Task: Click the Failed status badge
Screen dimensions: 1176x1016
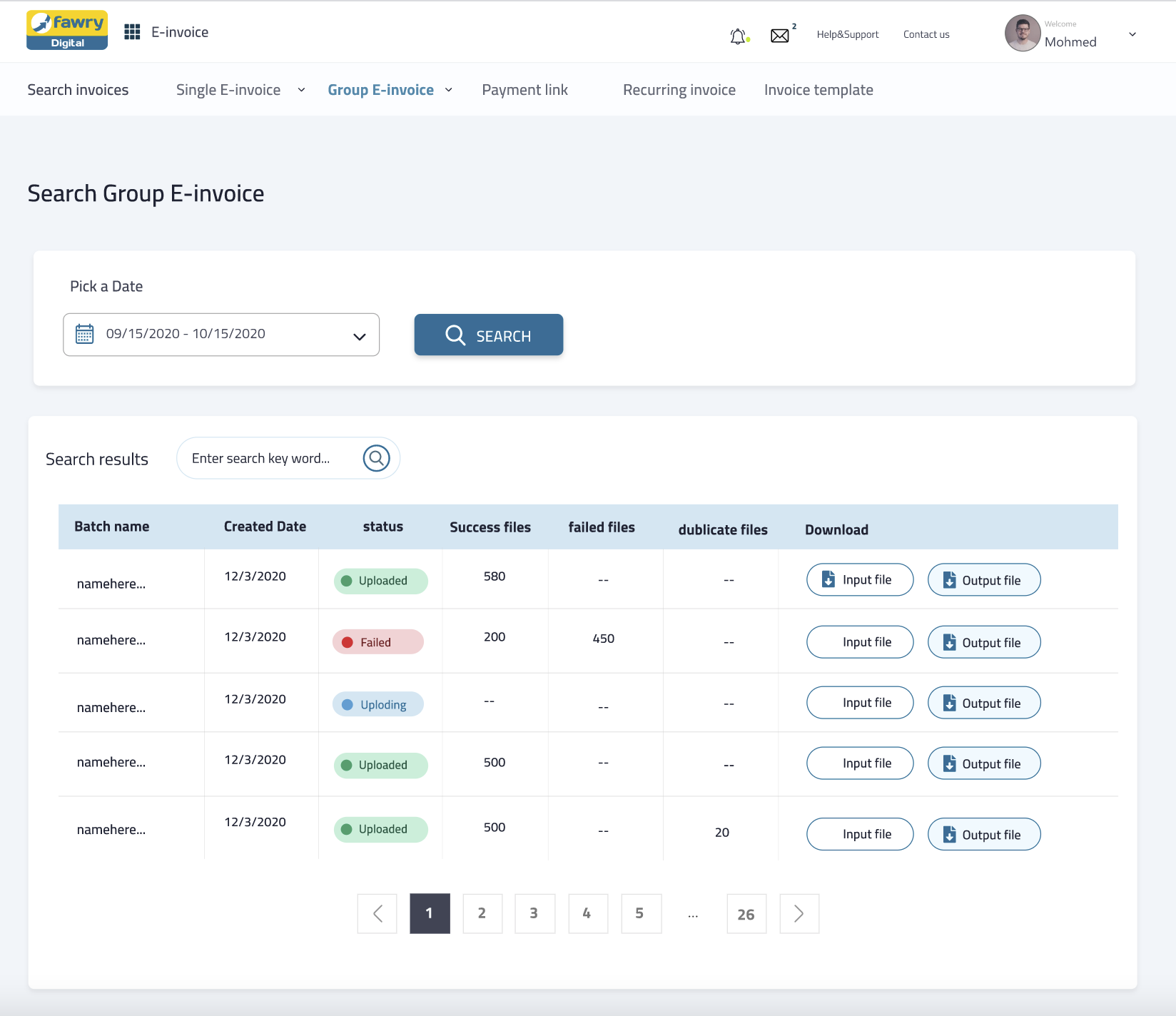Action: tap(378, 642)
